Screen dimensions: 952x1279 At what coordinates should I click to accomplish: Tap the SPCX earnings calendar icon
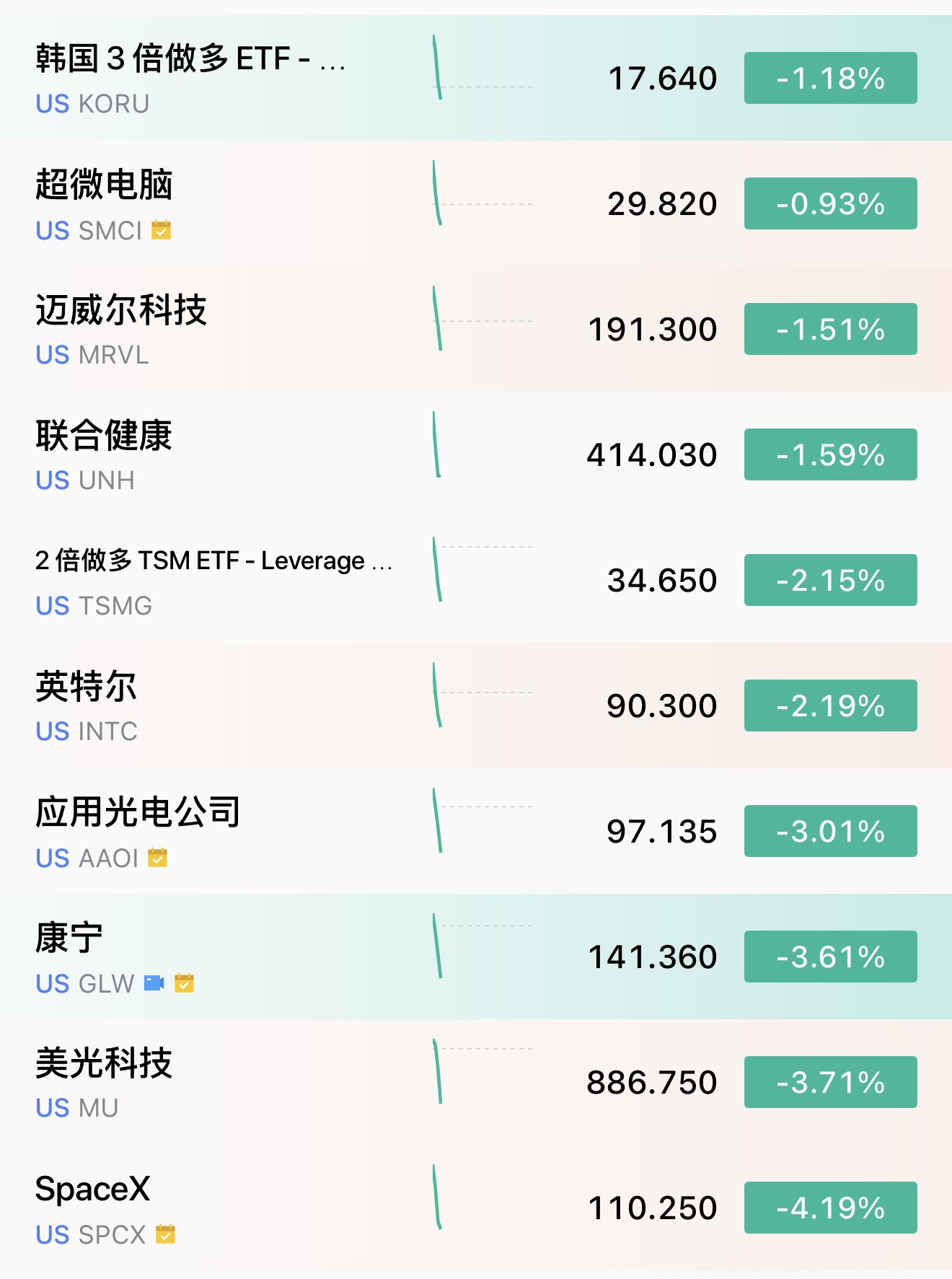coord(166,1234)
